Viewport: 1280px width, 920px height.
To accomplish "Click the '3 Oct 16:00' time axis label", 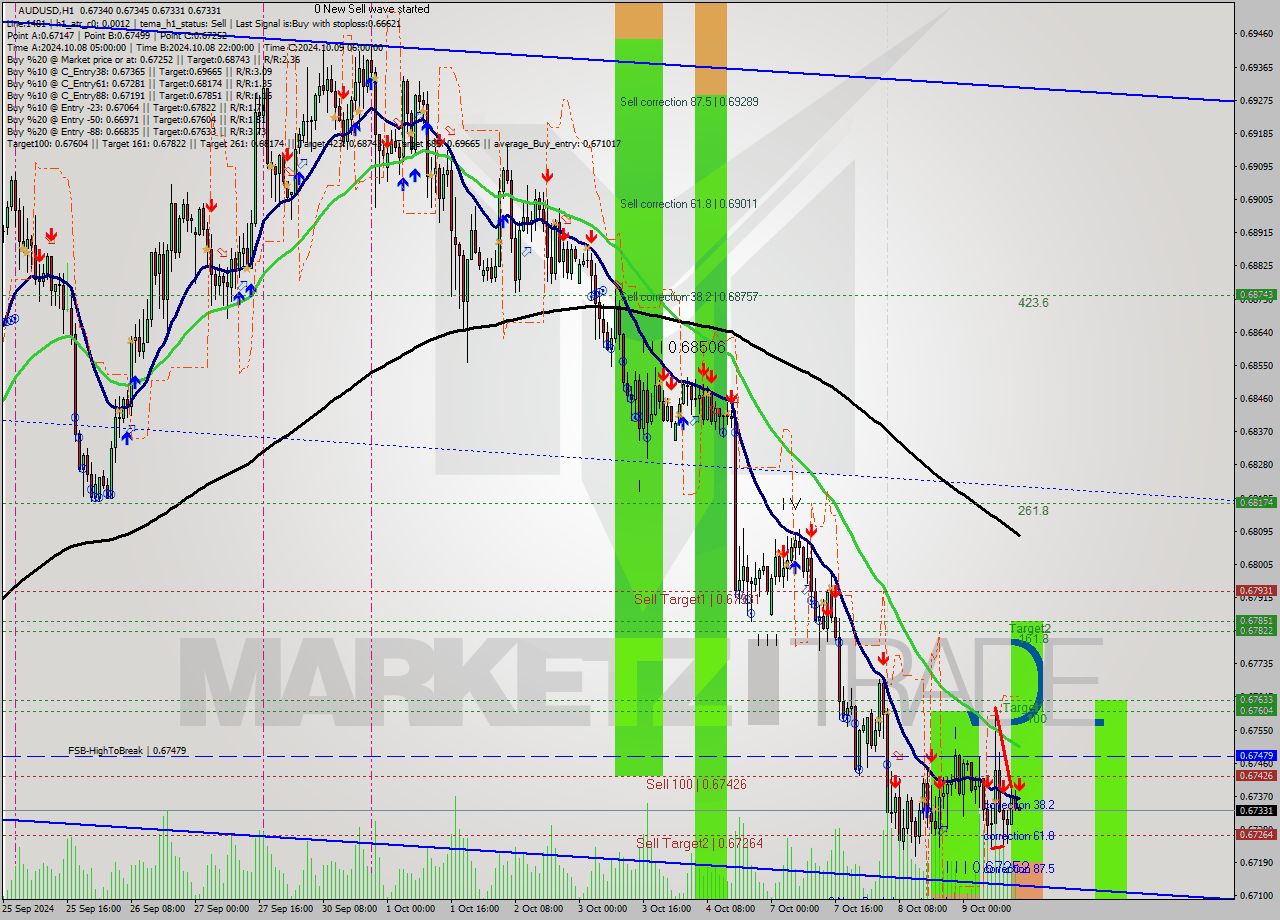I will tap(667, 909).
